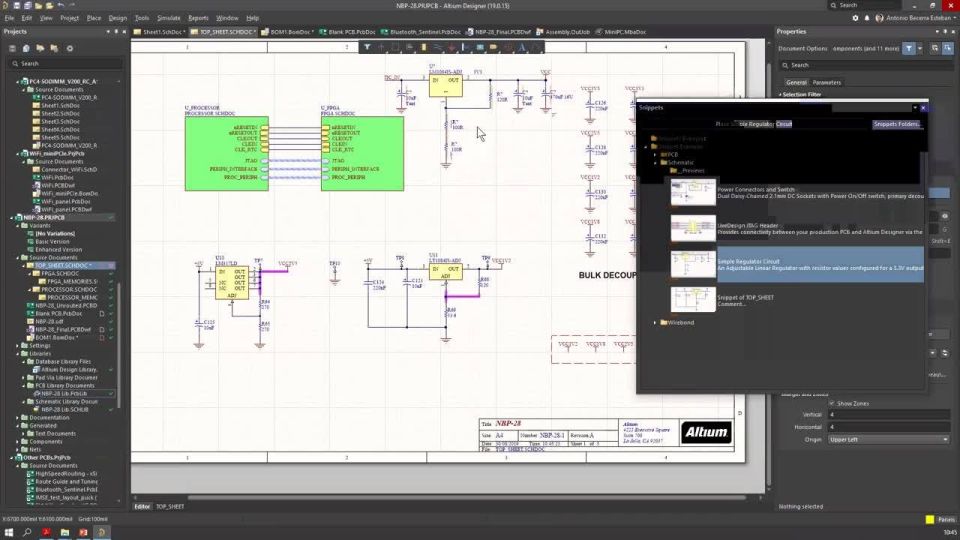Open Windows Start menu

[9, 533]
